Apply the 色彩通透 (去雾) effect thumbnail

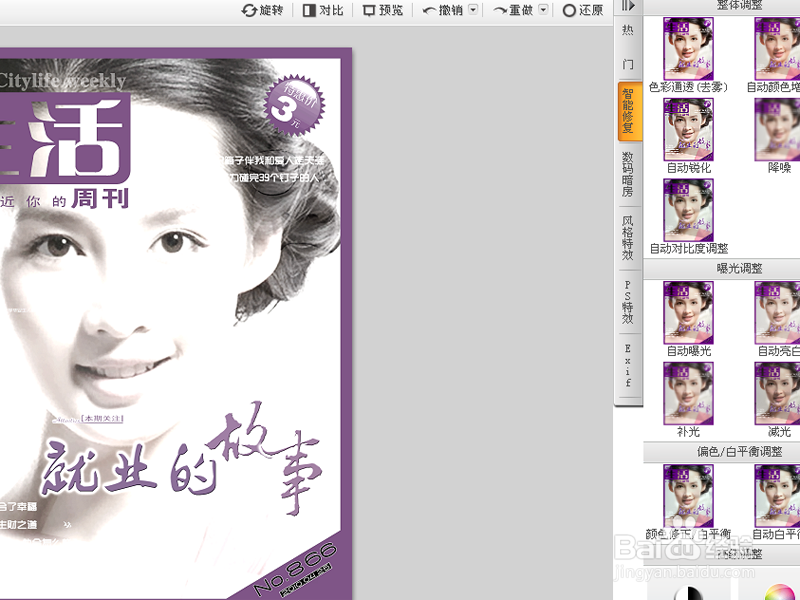pos(688,48)
